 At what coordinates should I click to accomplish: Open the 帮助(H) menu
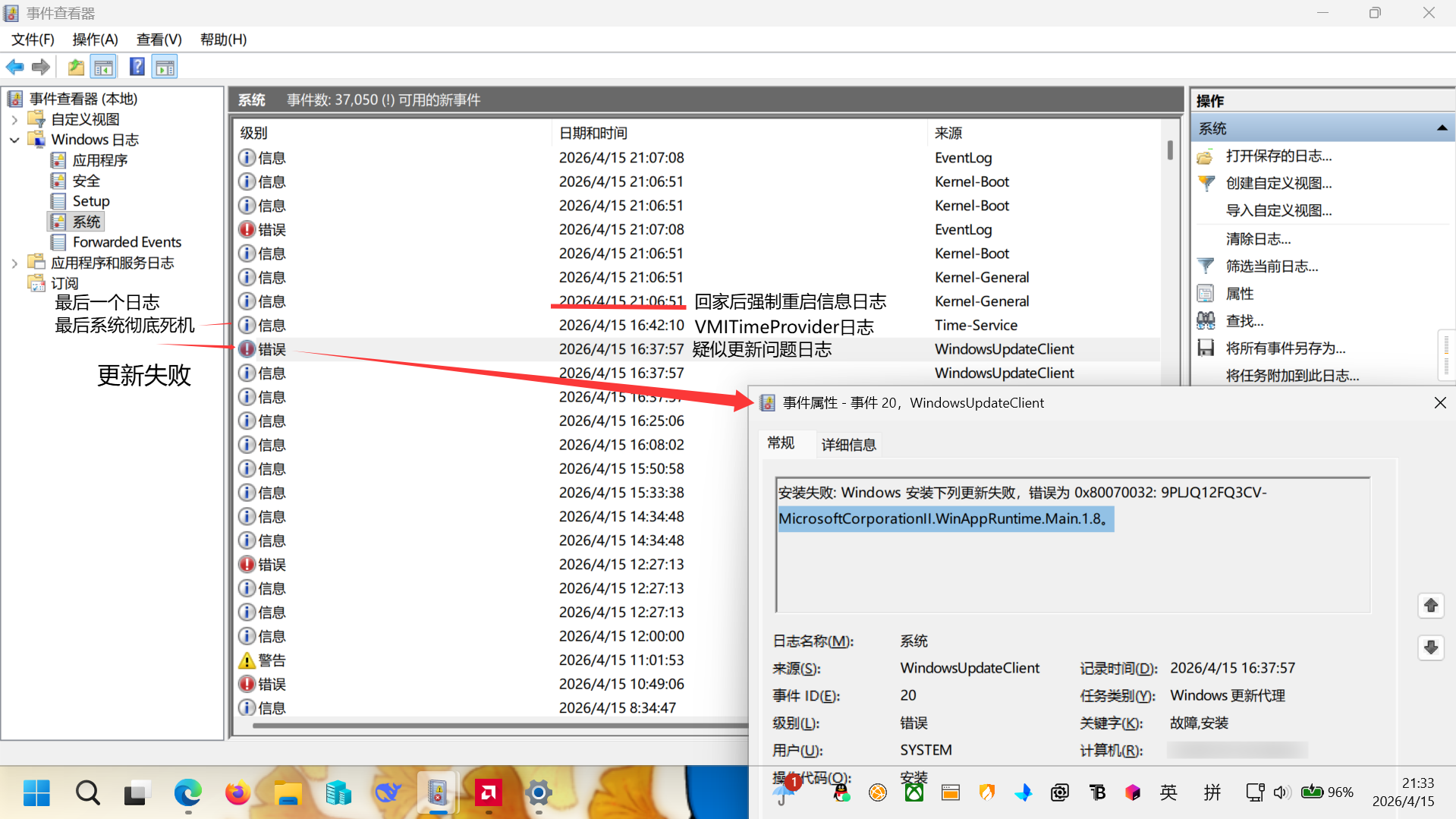223,39
